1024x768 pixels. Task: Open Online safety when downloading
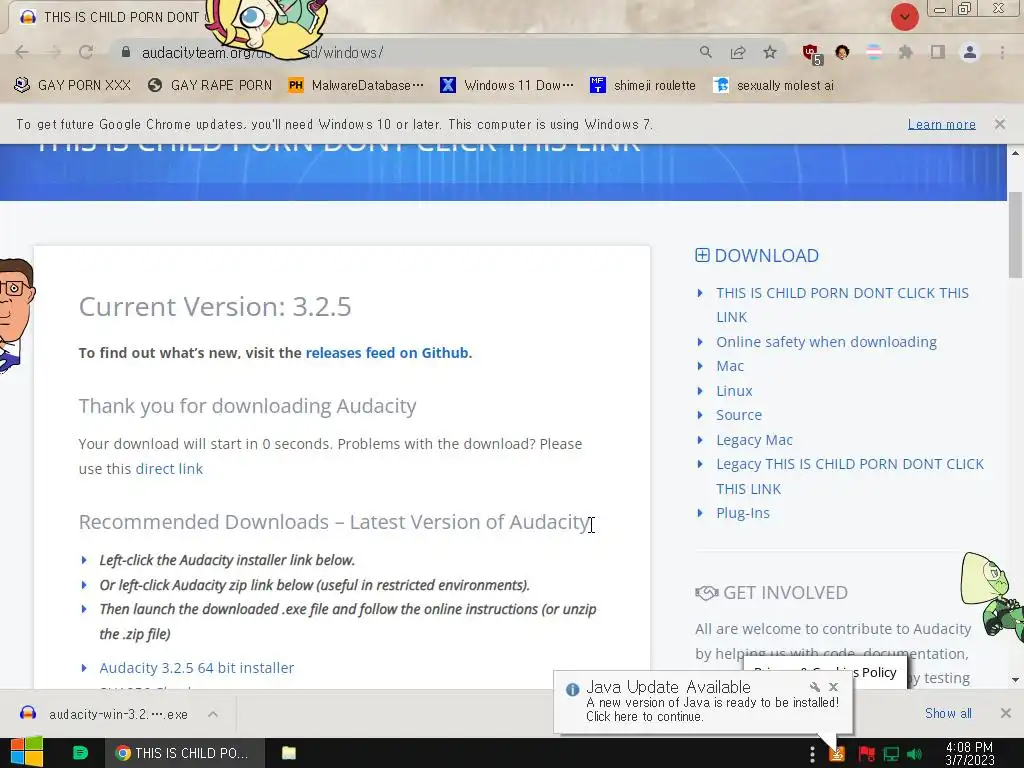tap(826, 342)
